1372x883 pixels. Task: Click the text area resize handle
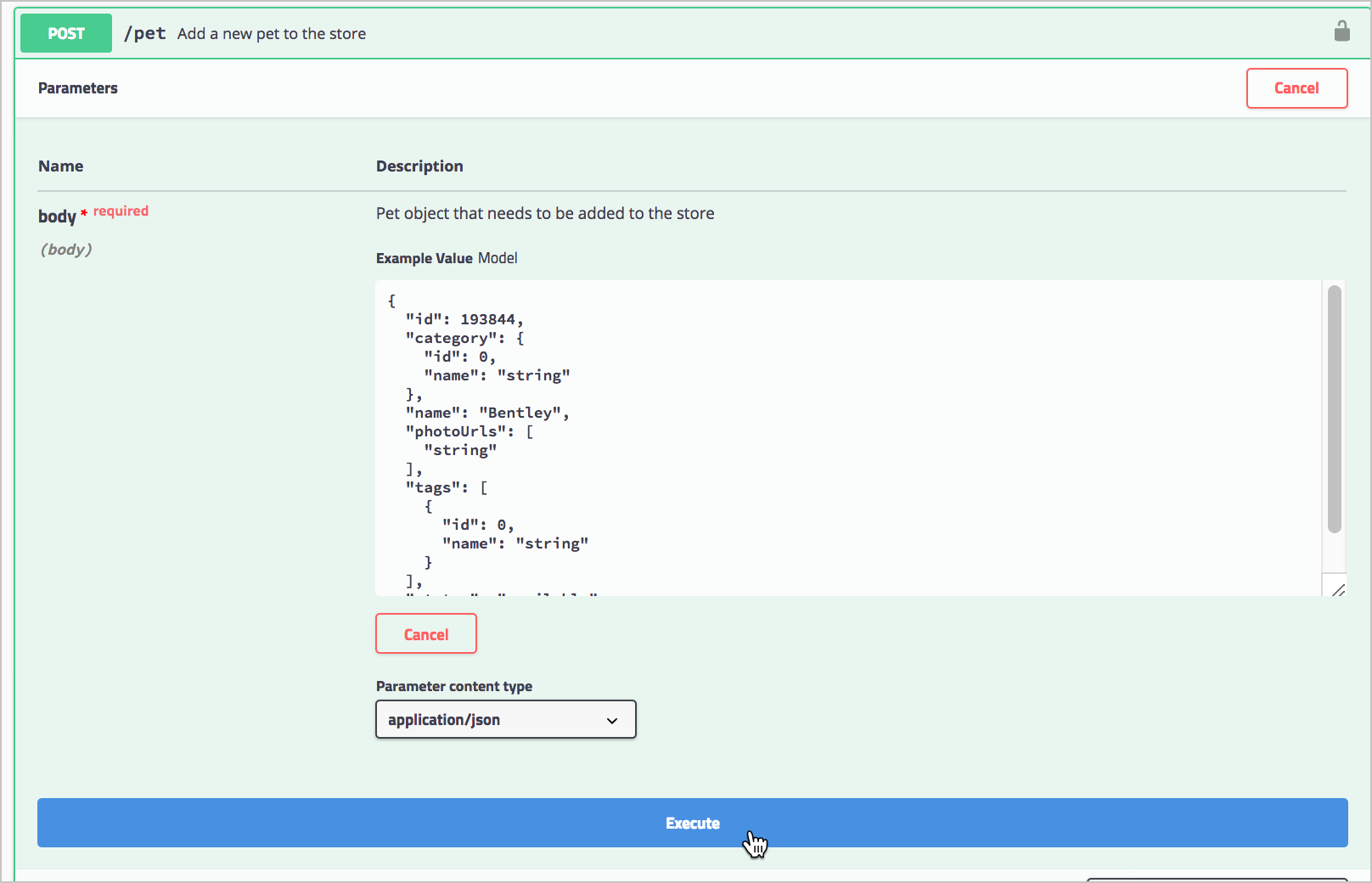[1337, 588]
